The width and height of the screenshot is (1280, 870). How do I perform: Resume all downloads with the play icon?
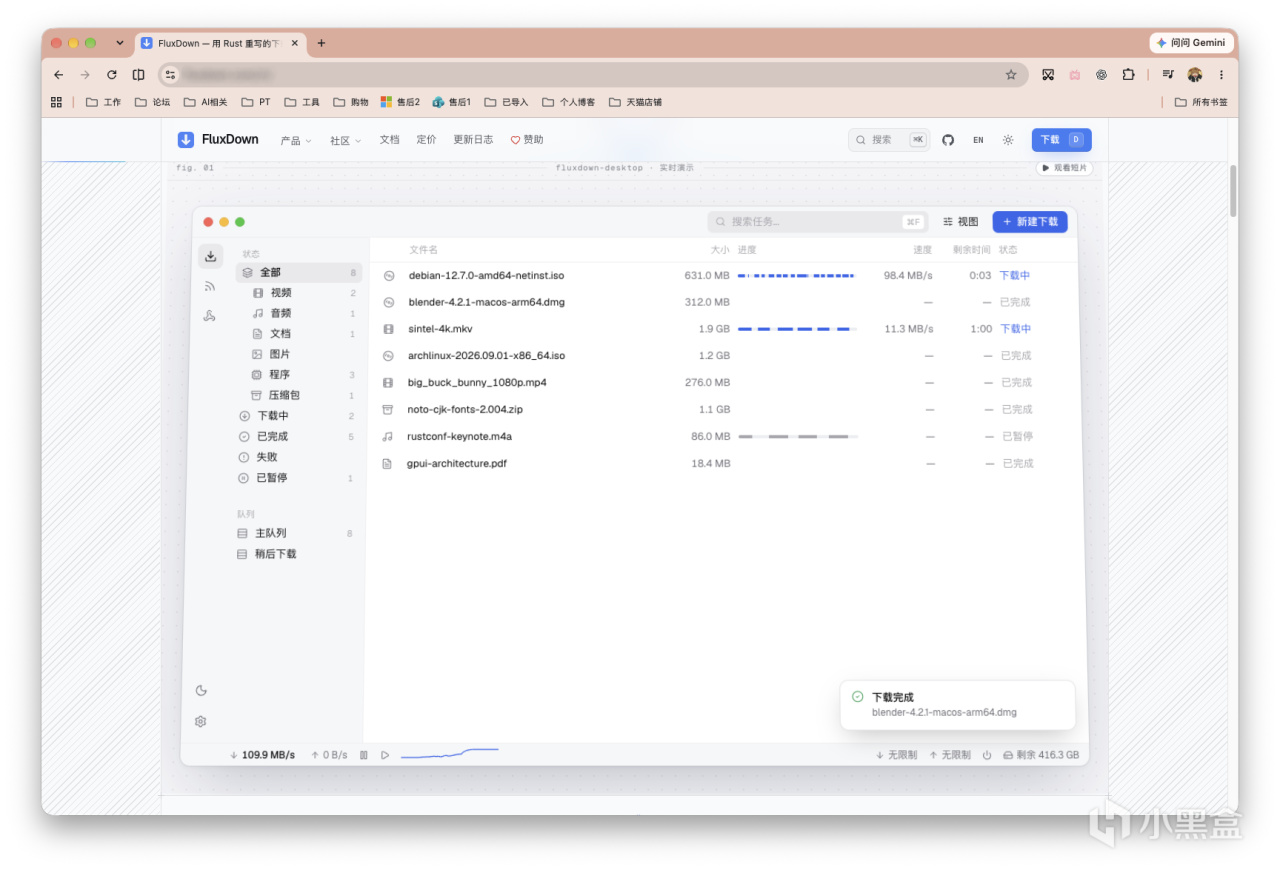coord(385,755)
